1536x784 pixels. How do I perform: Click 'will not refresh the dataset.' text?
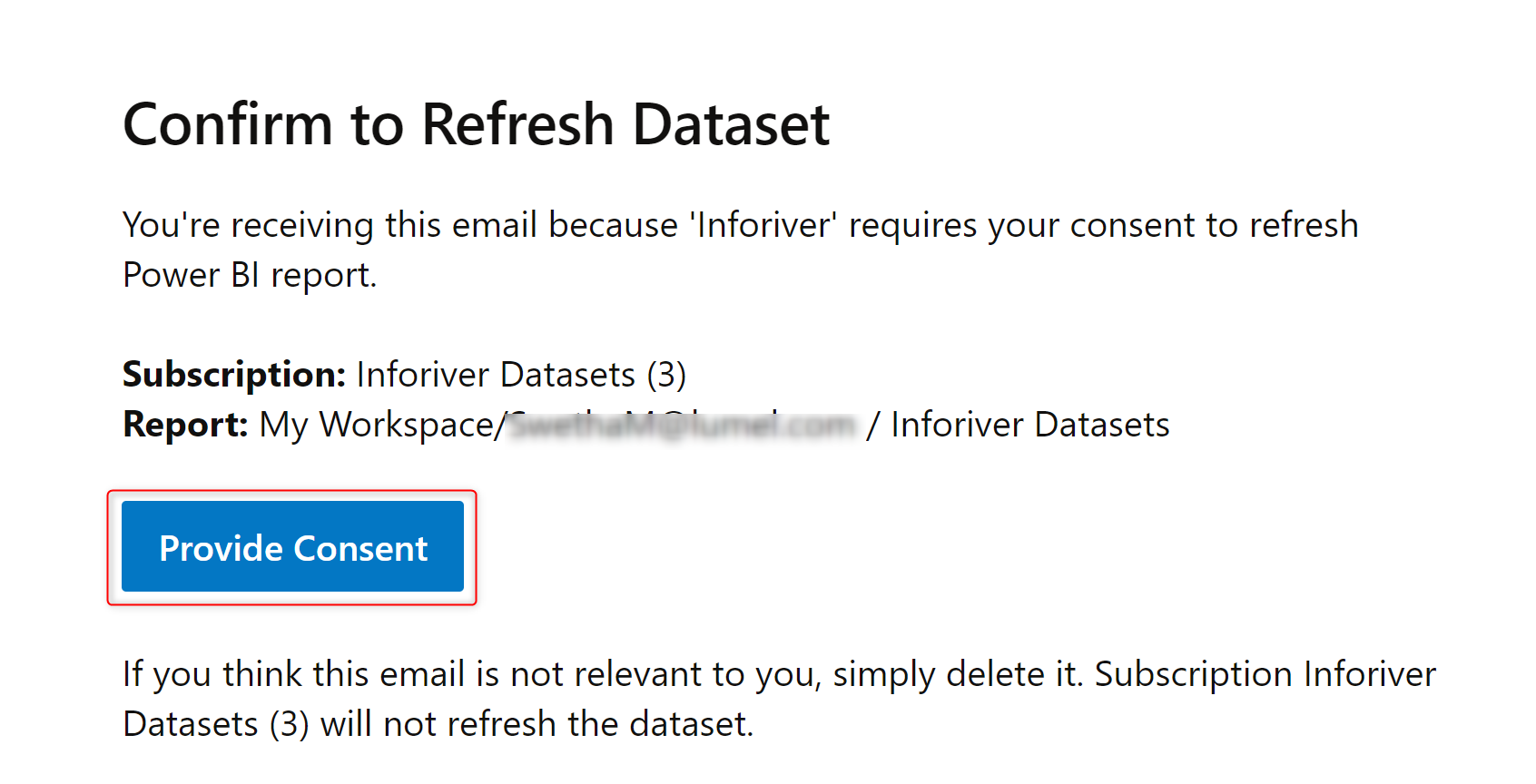(537, 724)
